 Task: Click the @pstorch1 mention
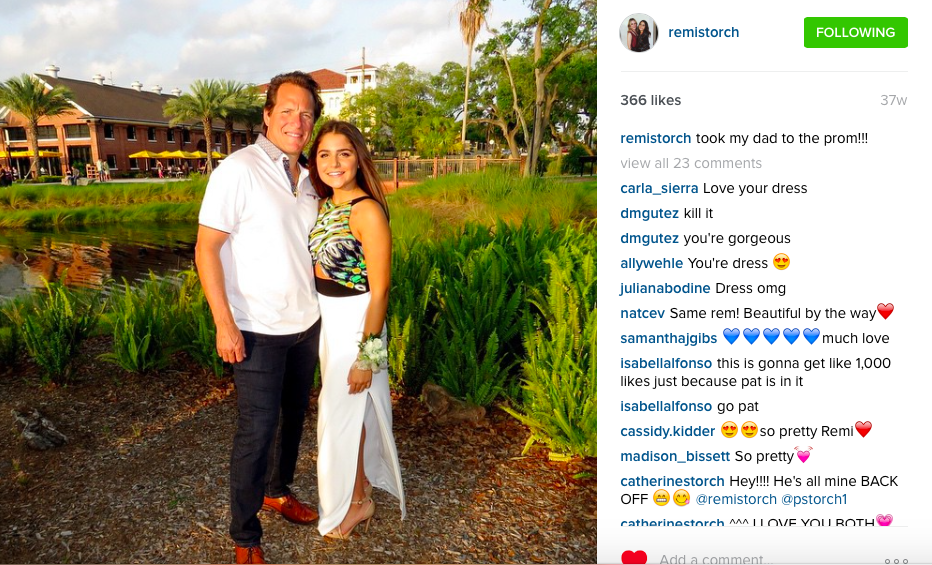pyautogui.click(x=814, y=499)
